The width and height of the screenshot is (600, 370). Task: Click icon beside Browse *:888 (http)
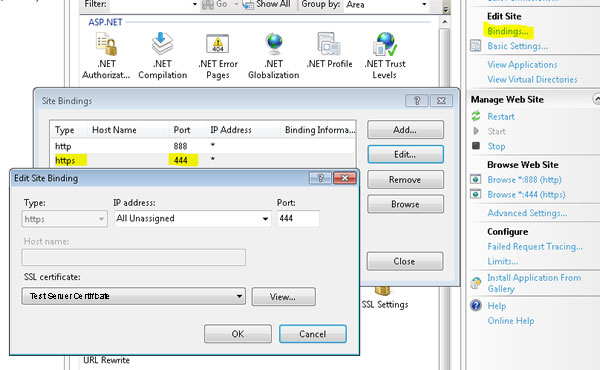coord(476,179)
